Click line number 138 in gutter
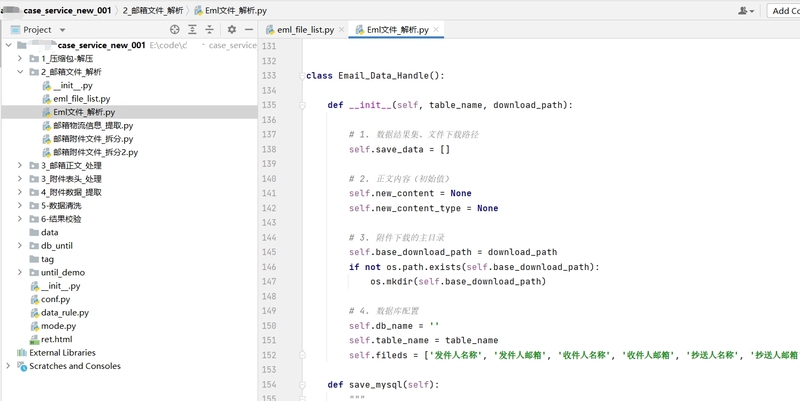Viewport: 800px width, 401px height. coord(268,149)
